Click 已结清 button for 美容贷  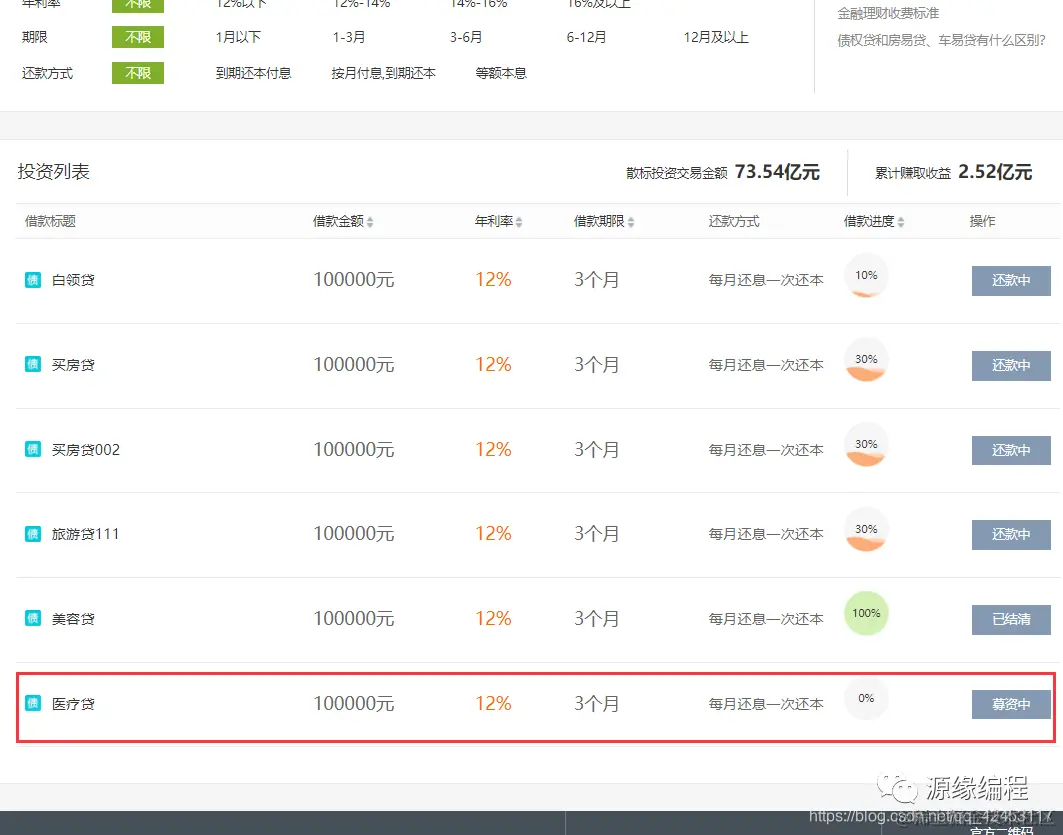pyautogui.click(x=1011, y=619)
